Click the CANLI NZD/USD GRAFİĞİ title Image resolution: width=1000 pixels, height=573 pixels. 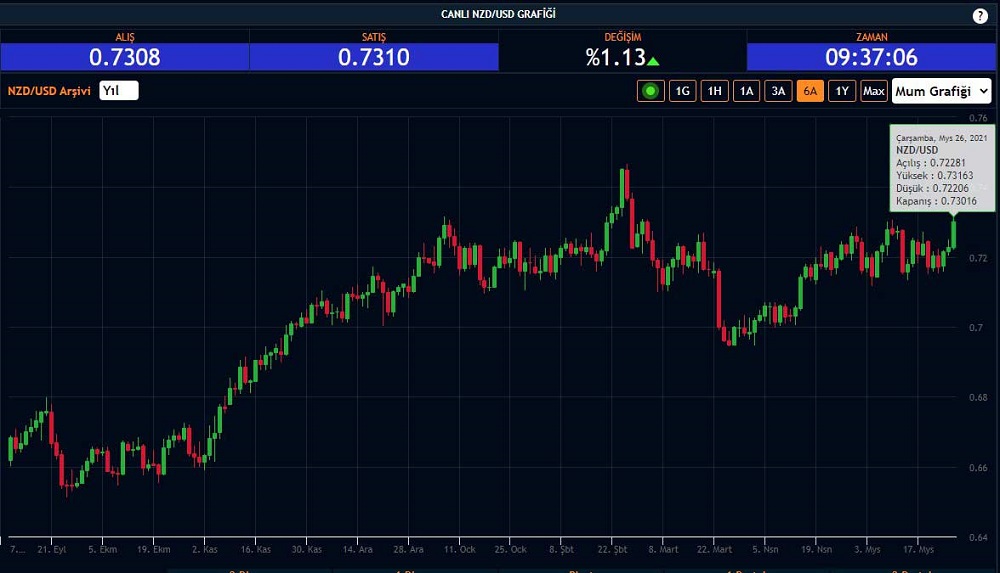click(498, 14)
